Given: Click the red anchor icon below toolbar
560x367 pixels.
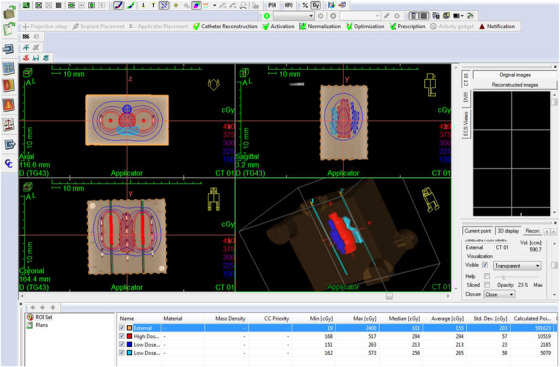Looking at the screenshot, I should tap(26, 57).
